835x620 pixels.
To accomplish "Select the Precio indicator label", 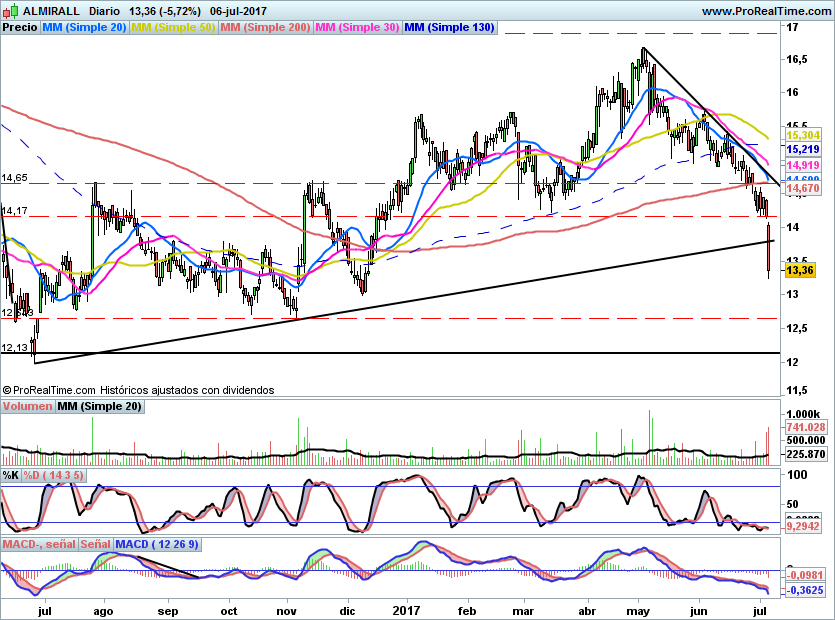I will click(20, 28).
